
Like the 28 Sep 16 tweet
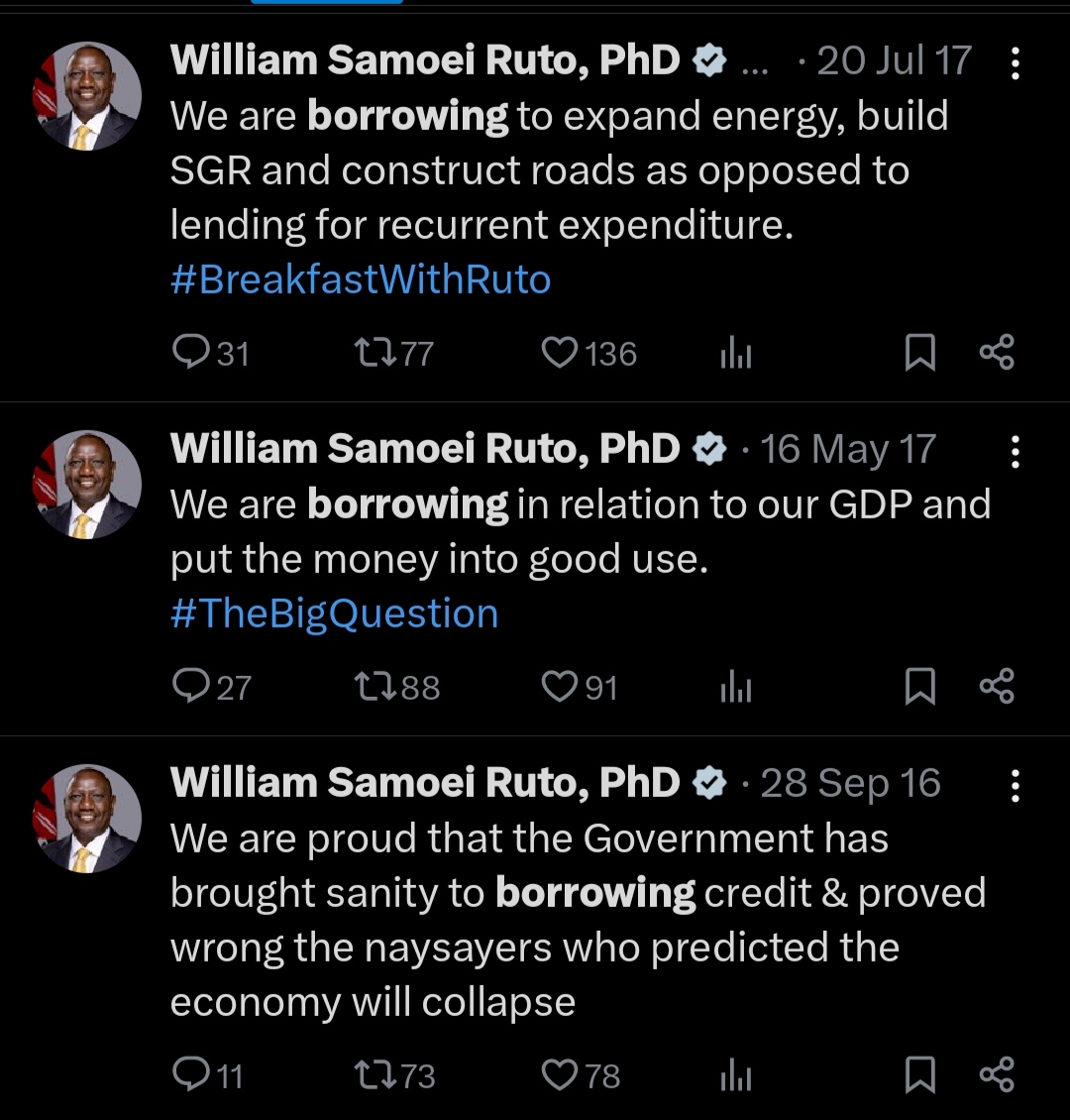click(x=560, y=1074)
